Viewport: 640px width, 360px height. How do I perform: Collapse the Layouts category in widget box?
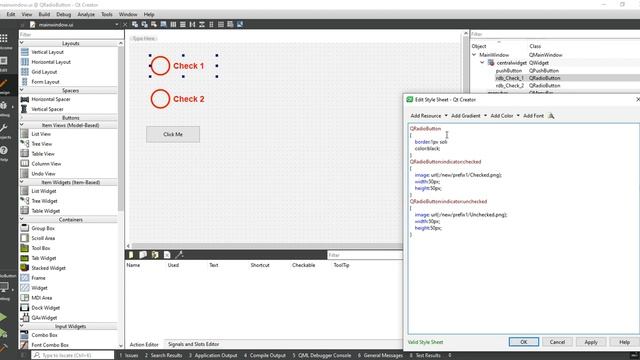pos(22,43)
